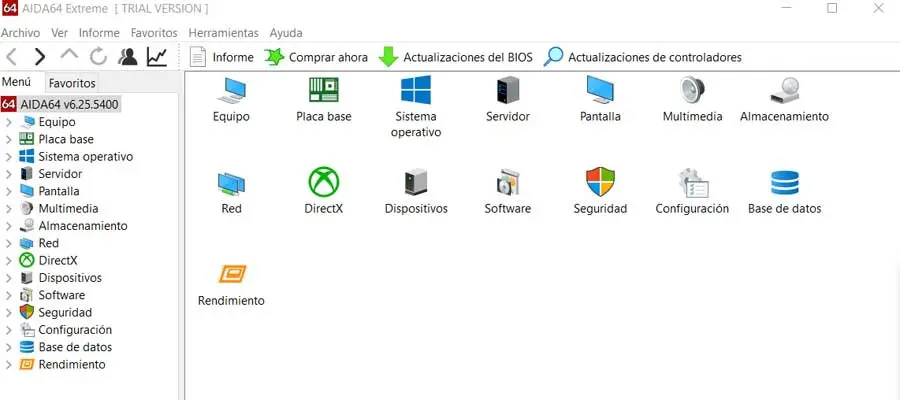Screen dimensions: 900x400
Task: Open the Ayuda menu
Action: tap(286, 33)
